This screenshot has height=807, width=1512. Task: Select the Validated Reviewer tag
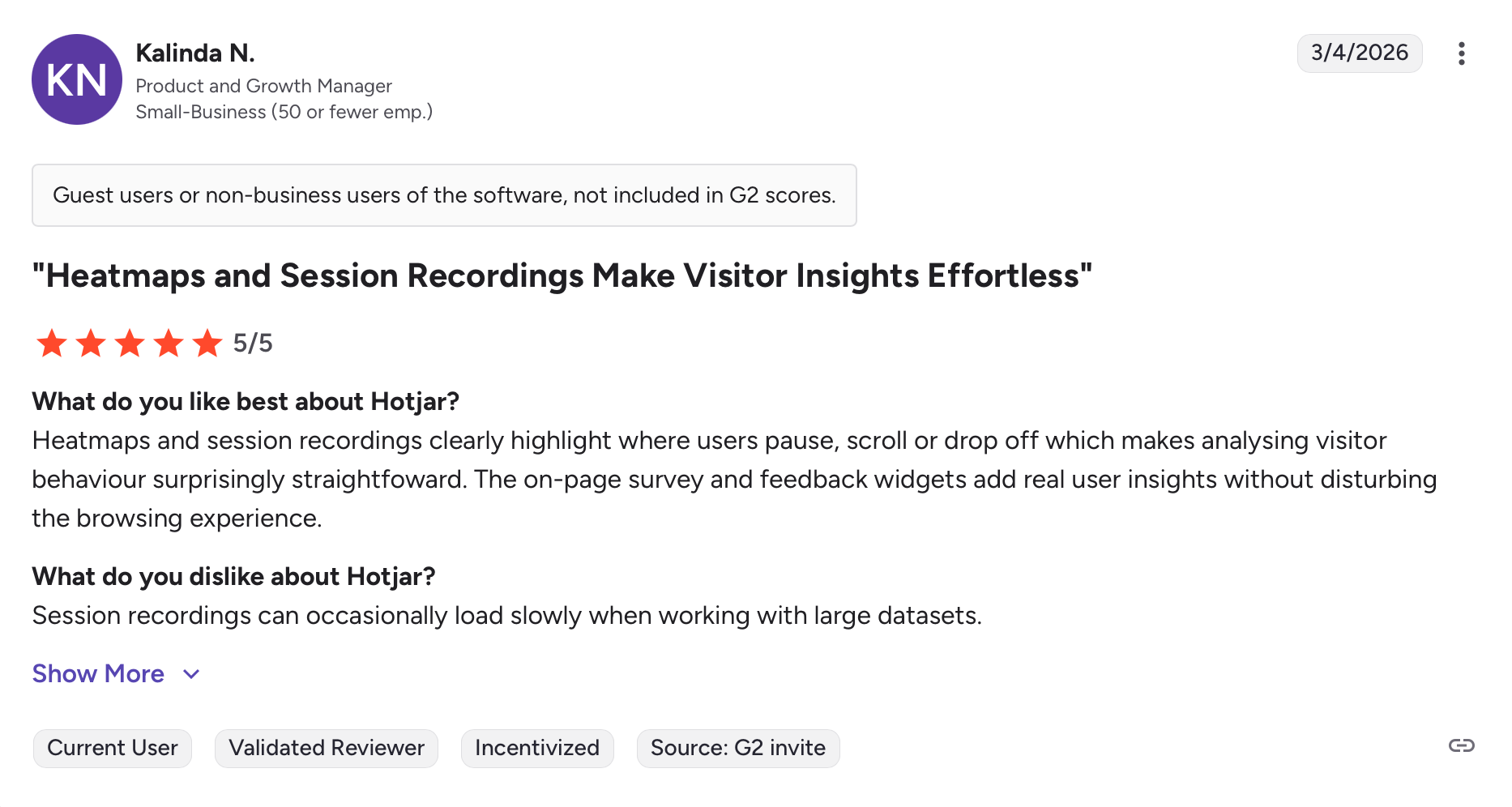coord(327,748)
